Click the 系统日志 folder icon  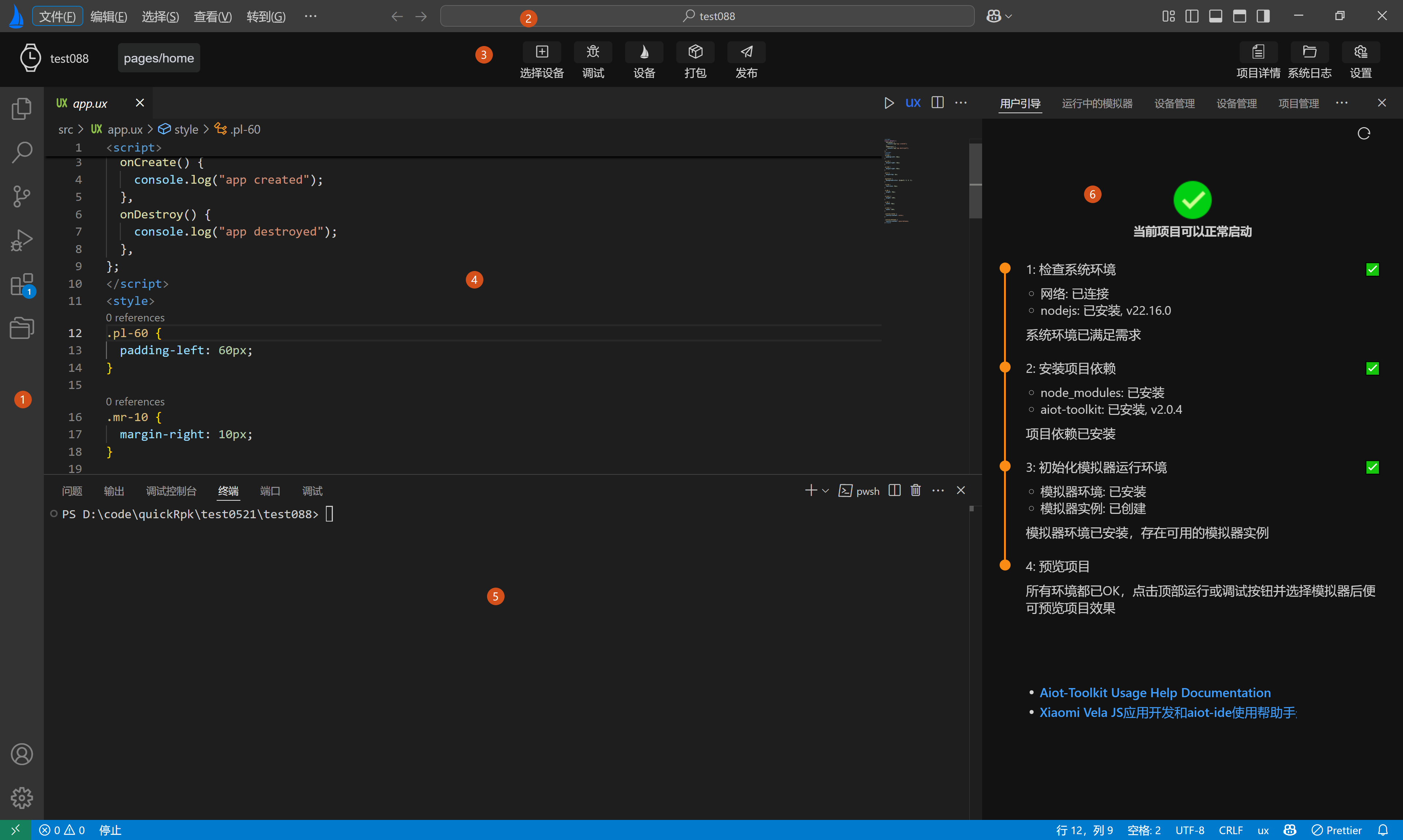[x=1309, y=52]
